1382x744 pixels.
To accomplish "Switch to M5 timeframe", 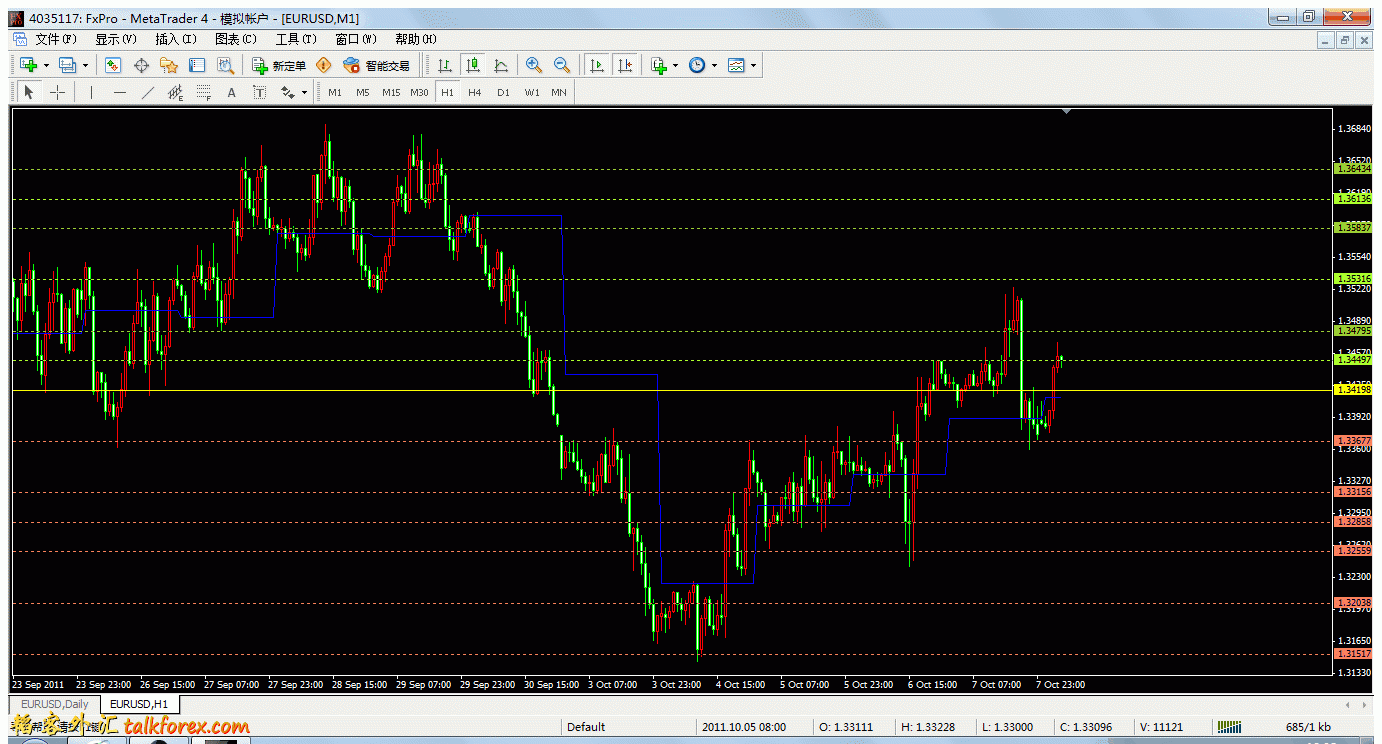I will coord(362,92).
